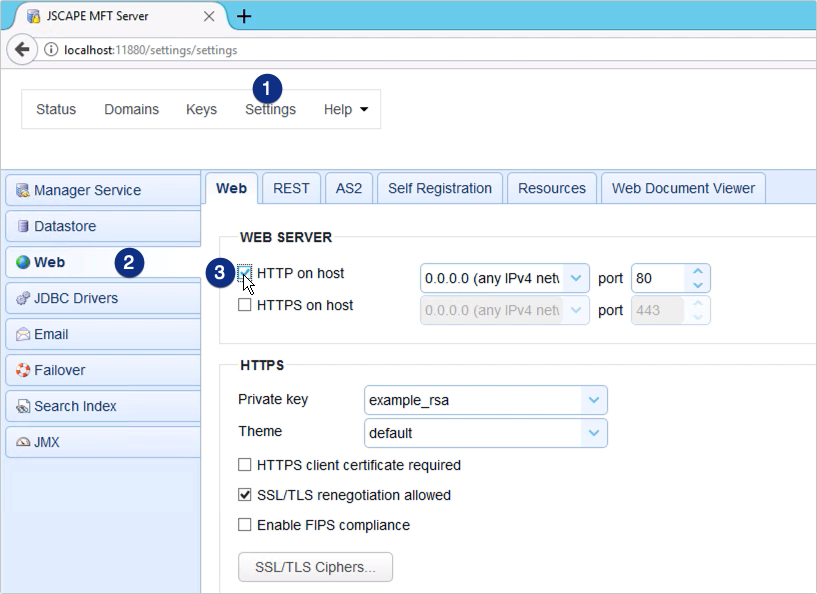Screen dimensions: 817x594
Task: Click the Datastore cylinder icon
Action: [x=22, y=226]
